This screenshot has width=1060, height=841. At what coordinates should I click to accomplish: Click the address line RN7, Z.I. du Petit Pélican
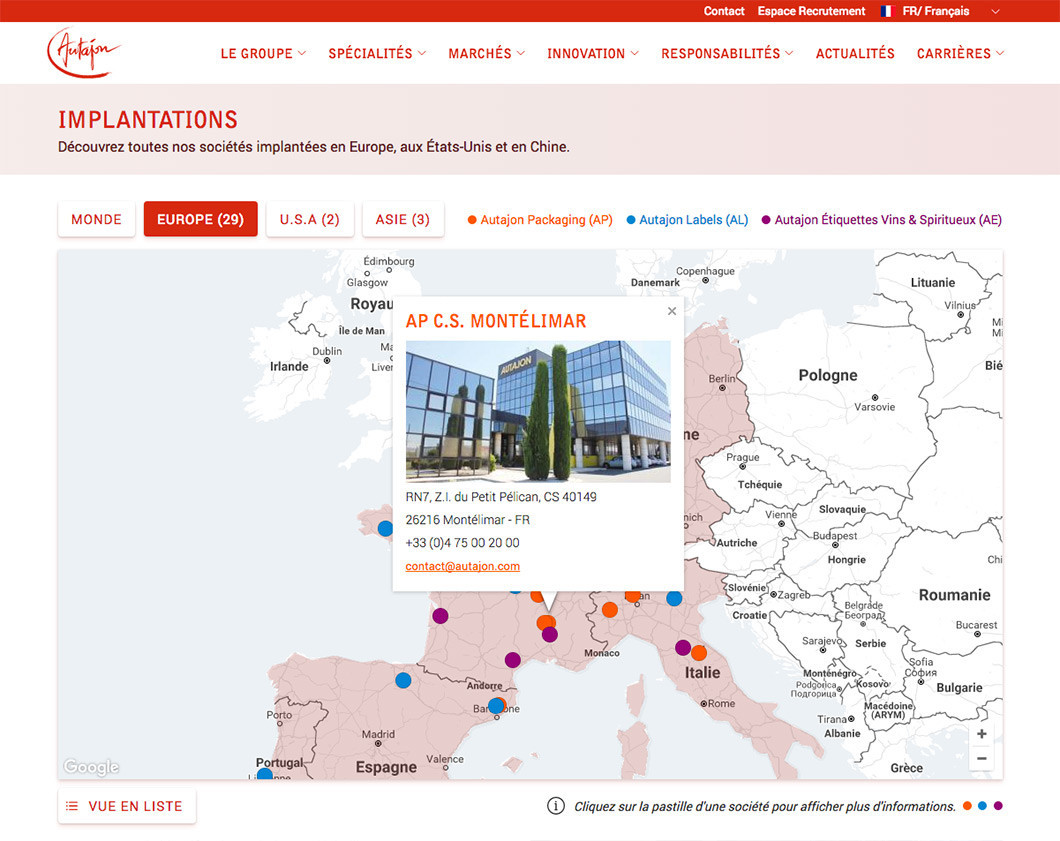pyautogui.click(x=501, y=497)
